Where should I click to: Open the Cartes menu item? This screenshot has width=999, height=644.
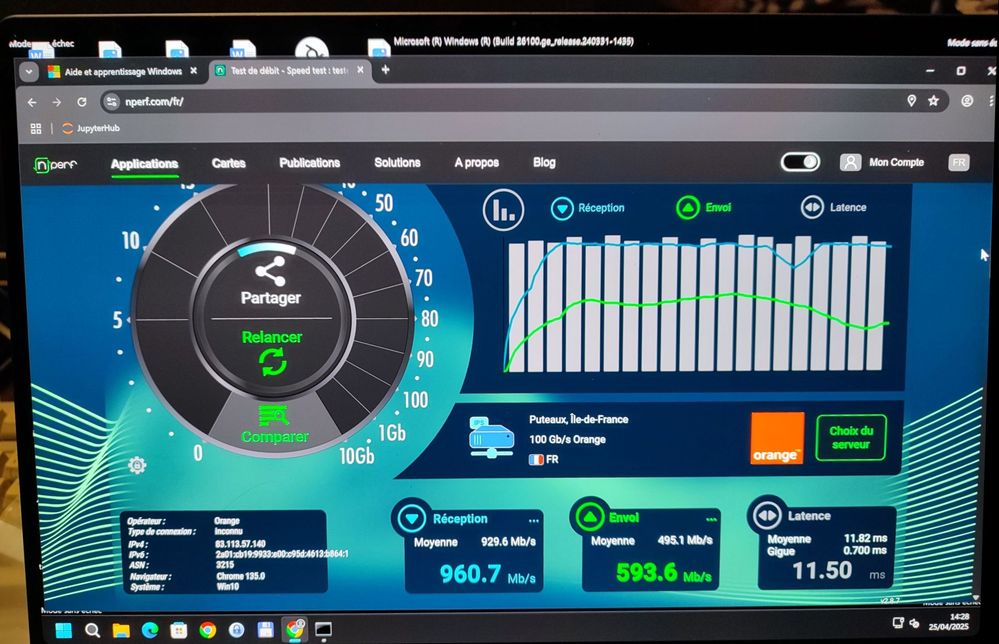click(x=229, y=163)
